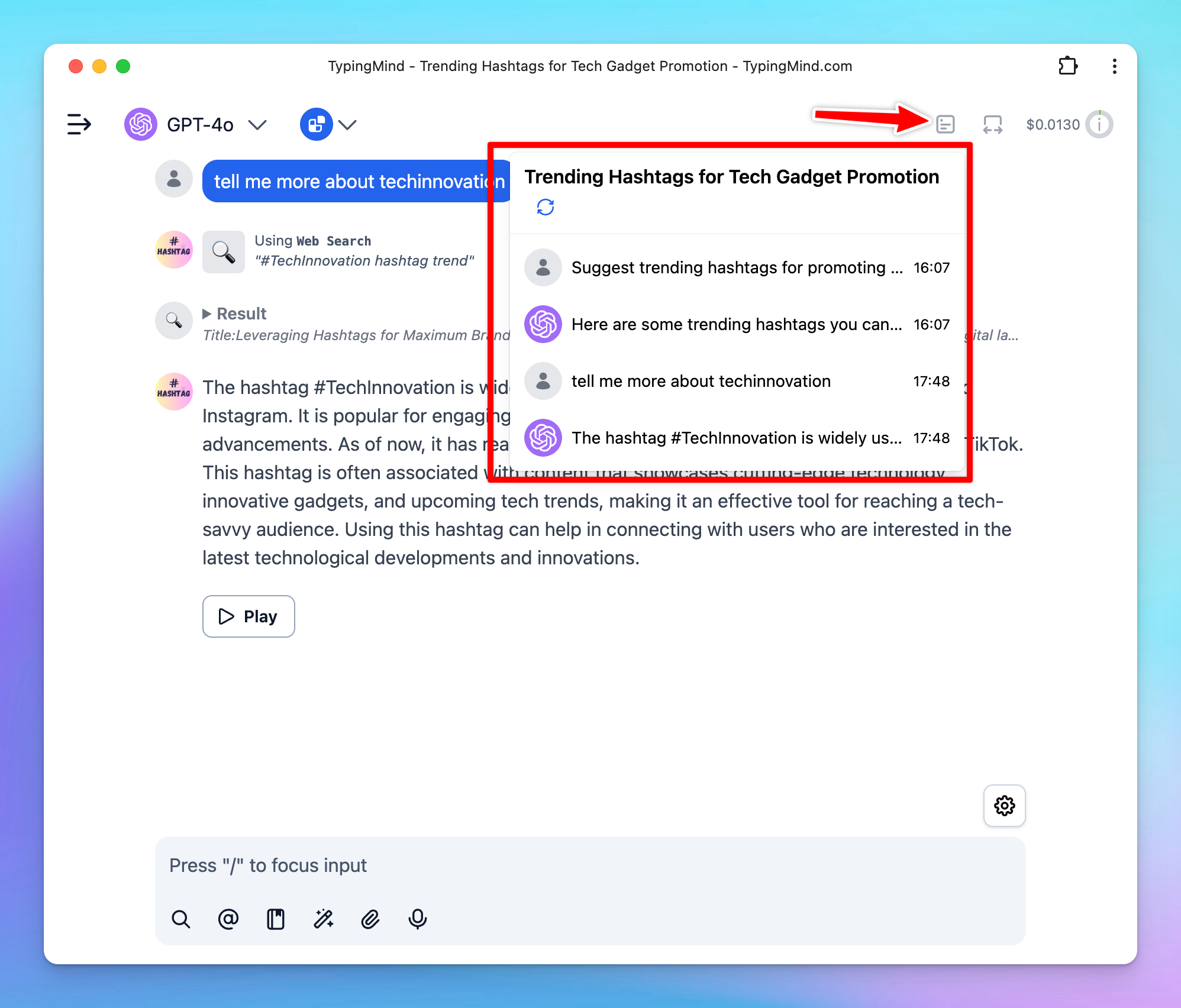Jump to 'Here are some trending hashtags' message
Screen dimensions: 1181x1008
coord(737,324)
